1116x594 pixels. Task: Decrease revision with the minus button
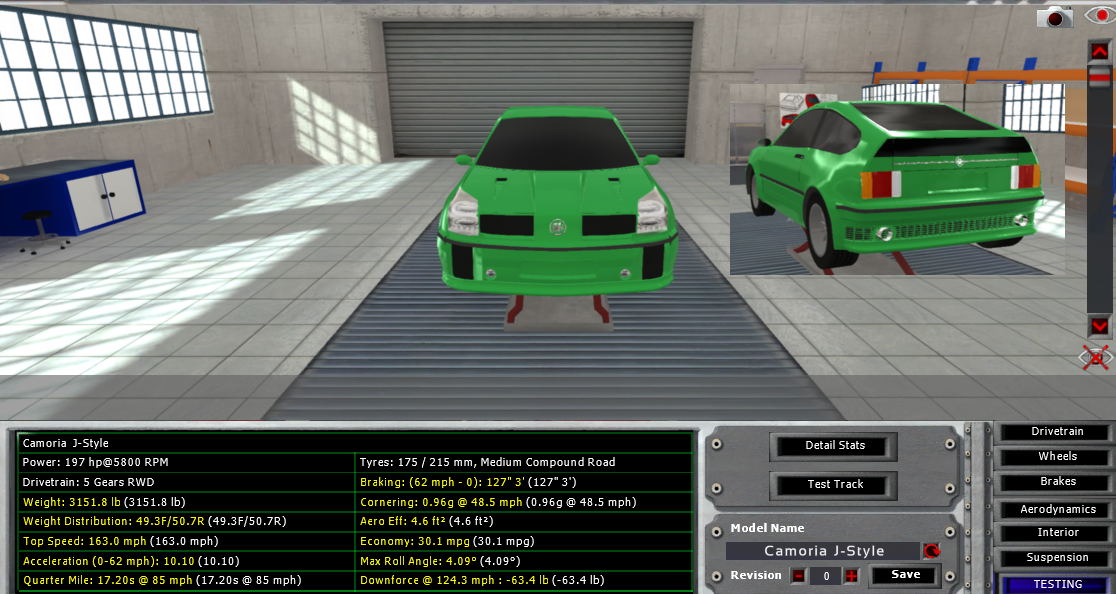click(798, 575)
